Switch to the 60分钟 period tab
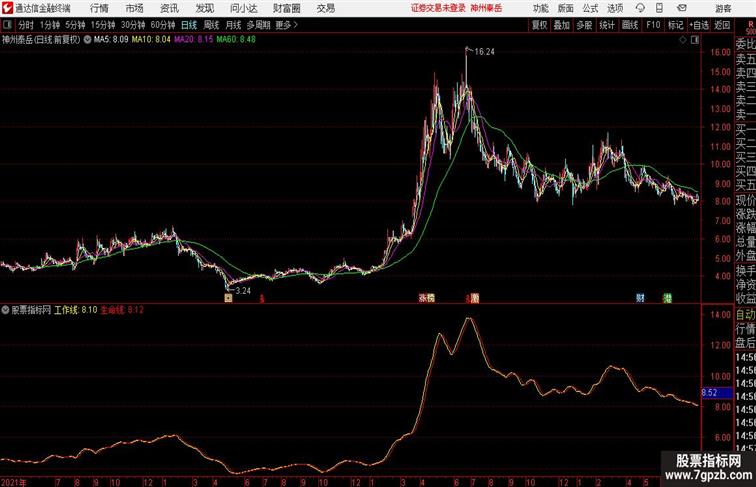This screenshot has height=487, width=756. 163,25
